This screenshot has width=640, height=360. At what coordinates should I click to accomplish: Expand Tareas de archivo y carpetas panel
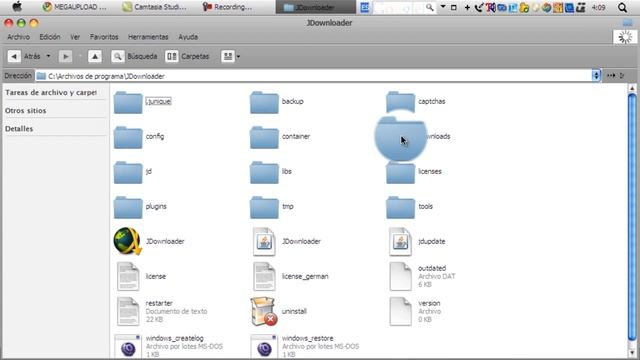coord(51,93)
